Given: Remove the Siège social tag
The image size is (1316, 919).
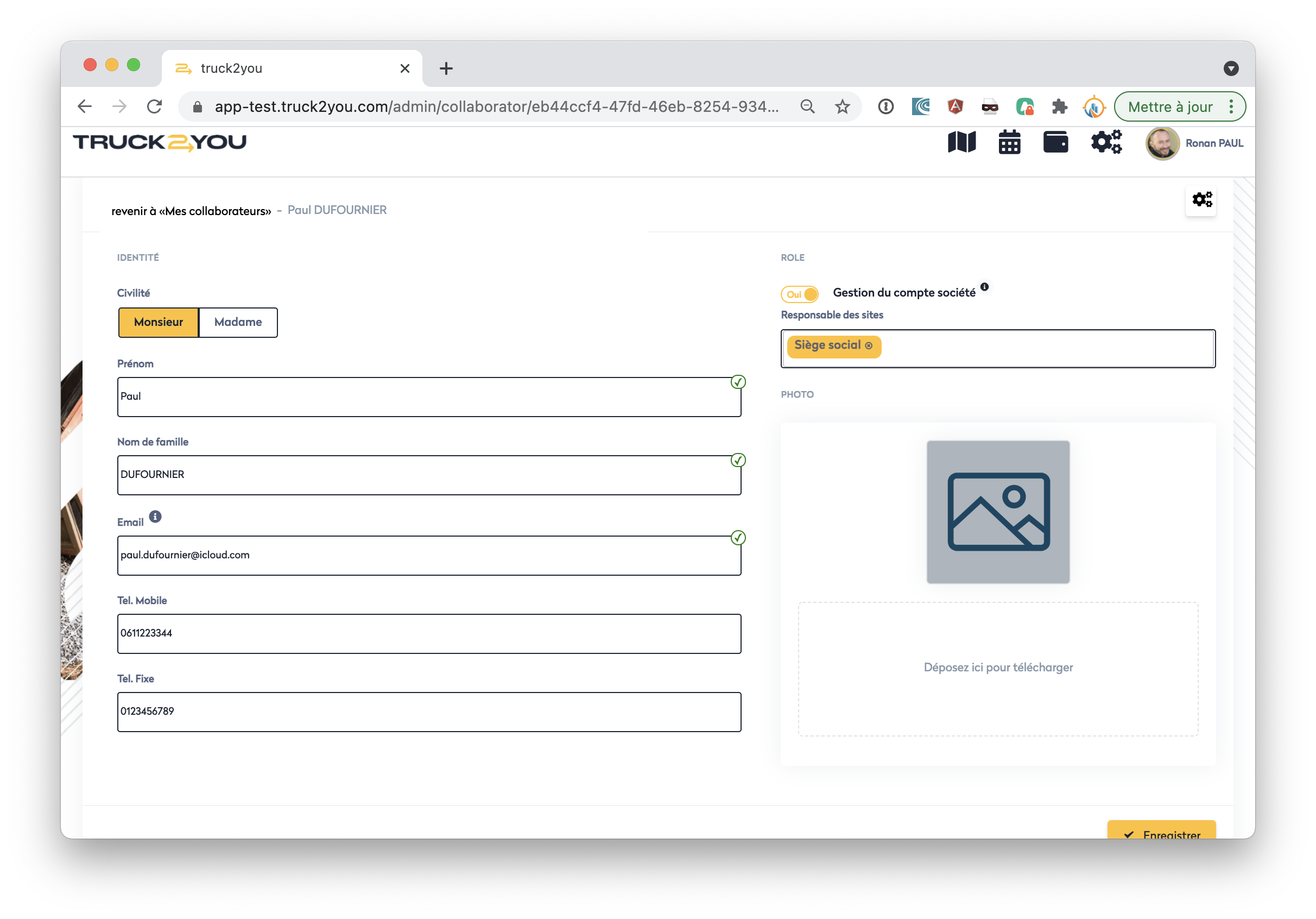Looking at the screenshot, I should coord(869,345).
